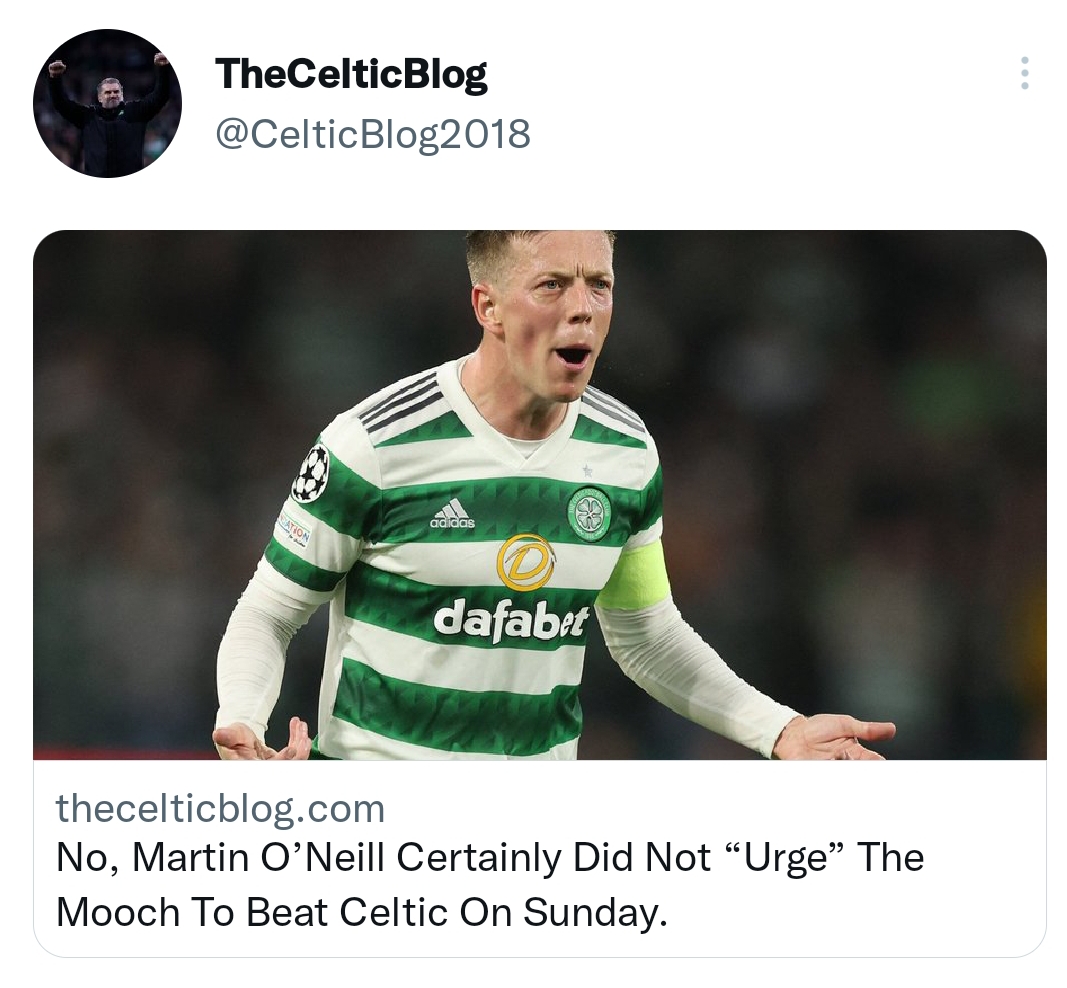Open the Martin O'Neill article headline

490,885
